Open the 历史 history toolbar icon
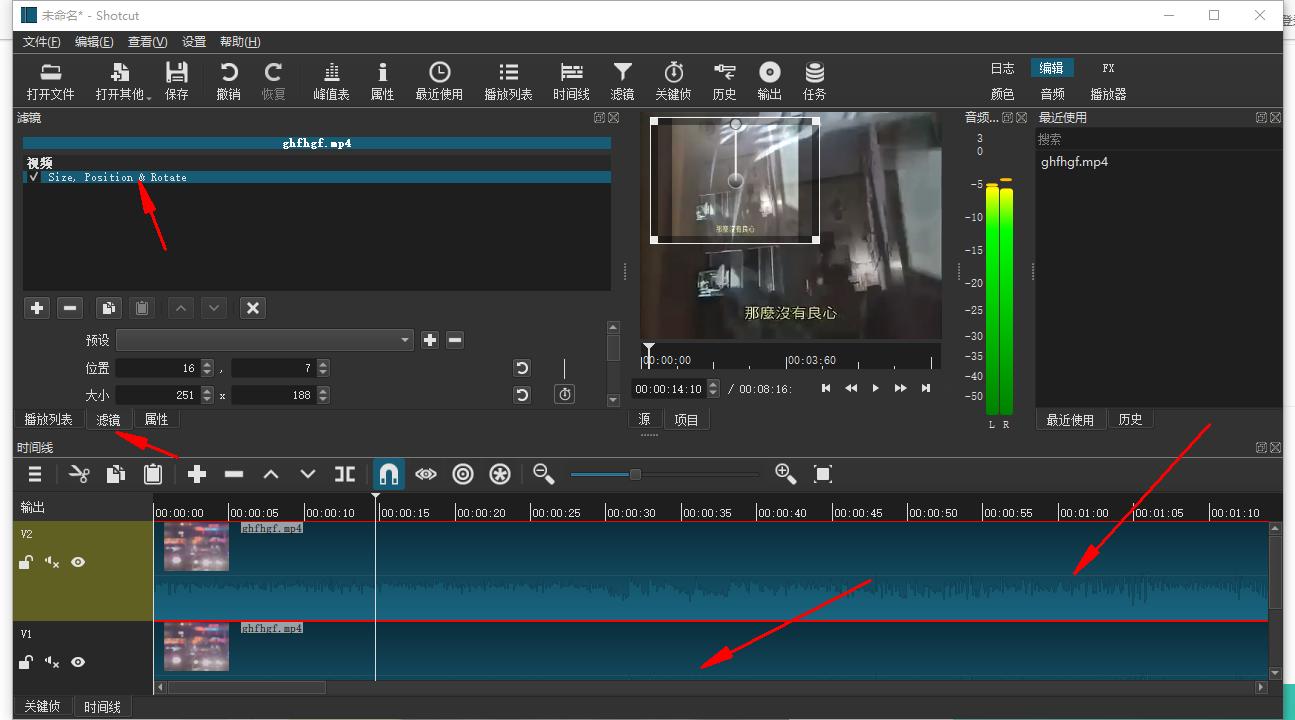Image resolution: width=1295 pixels, height=720 pixels. (x=724, y=81)
